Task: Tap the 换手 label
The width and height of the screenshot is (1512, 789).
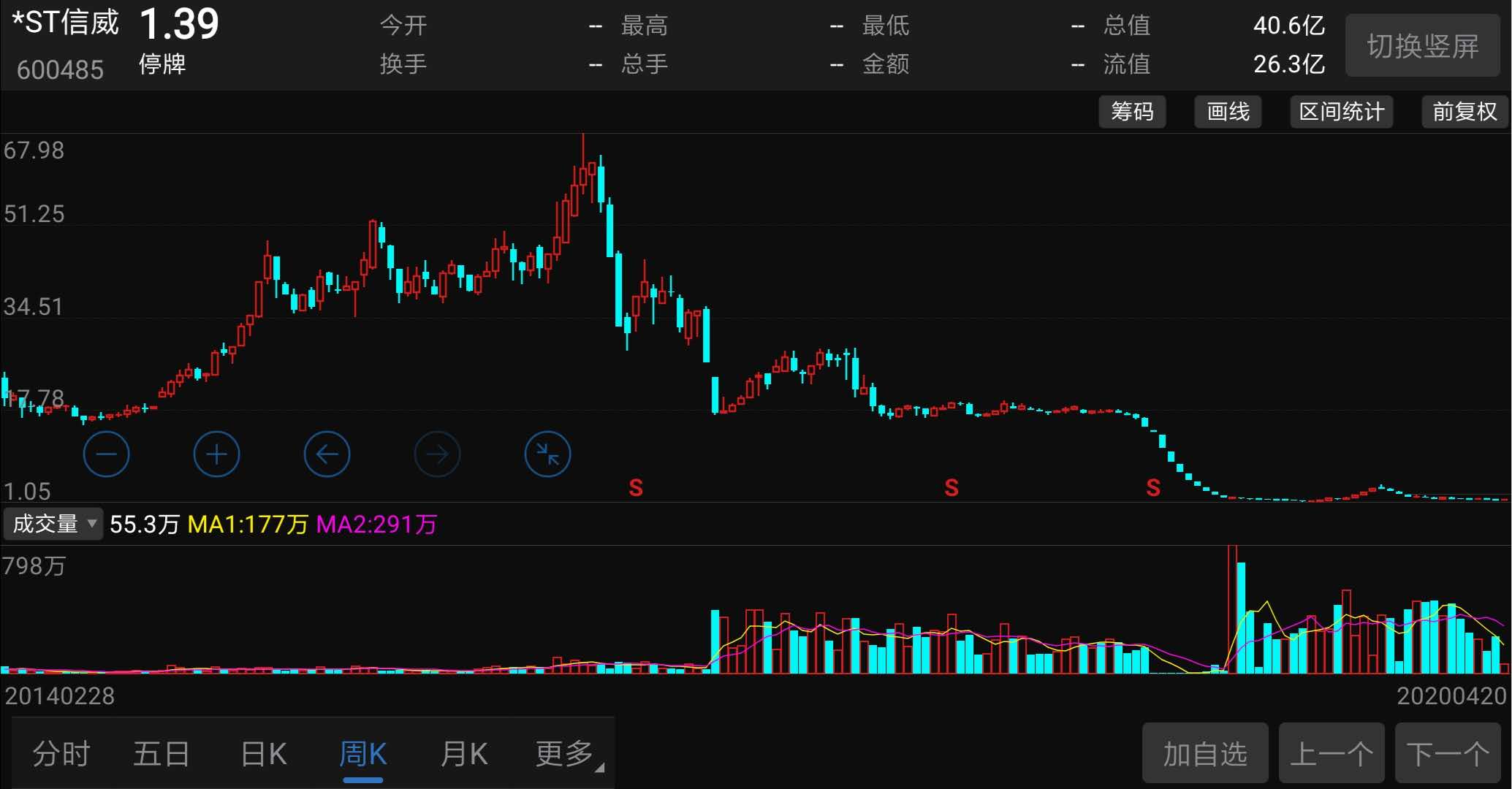Action: coord(403,64)
